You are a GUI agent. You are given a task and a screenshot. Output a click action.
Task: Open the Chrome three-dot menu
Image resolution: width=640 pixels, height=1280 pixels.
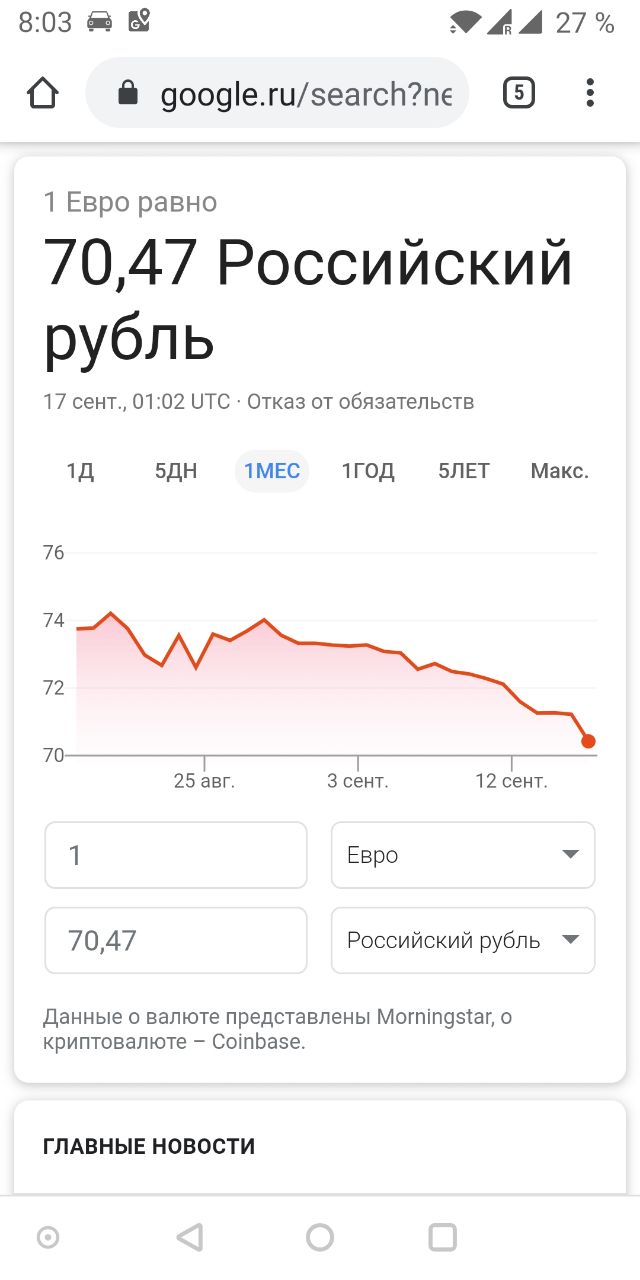pos(590,93)
